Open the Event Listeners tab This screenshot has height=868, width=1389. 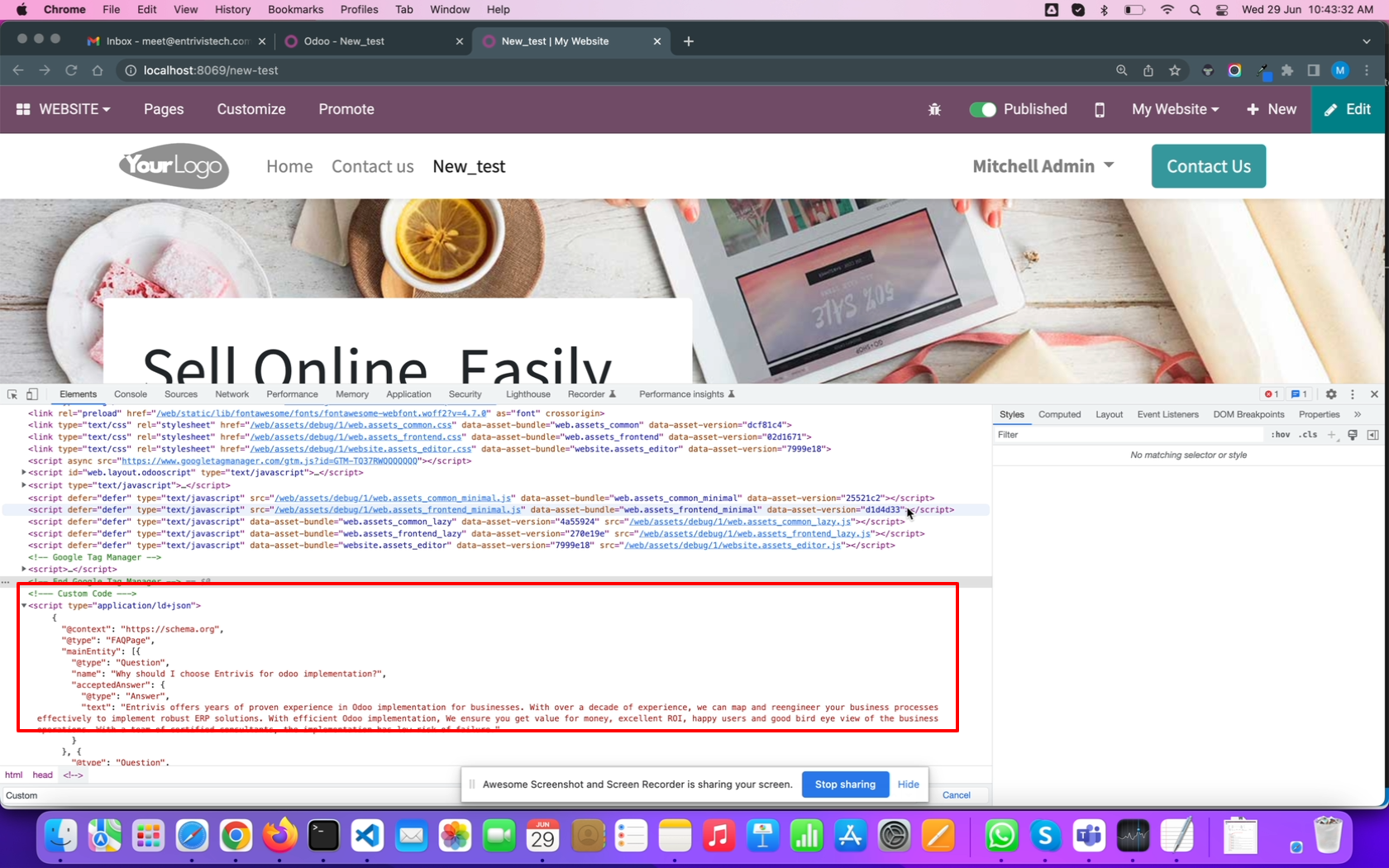pos(1167,414)
